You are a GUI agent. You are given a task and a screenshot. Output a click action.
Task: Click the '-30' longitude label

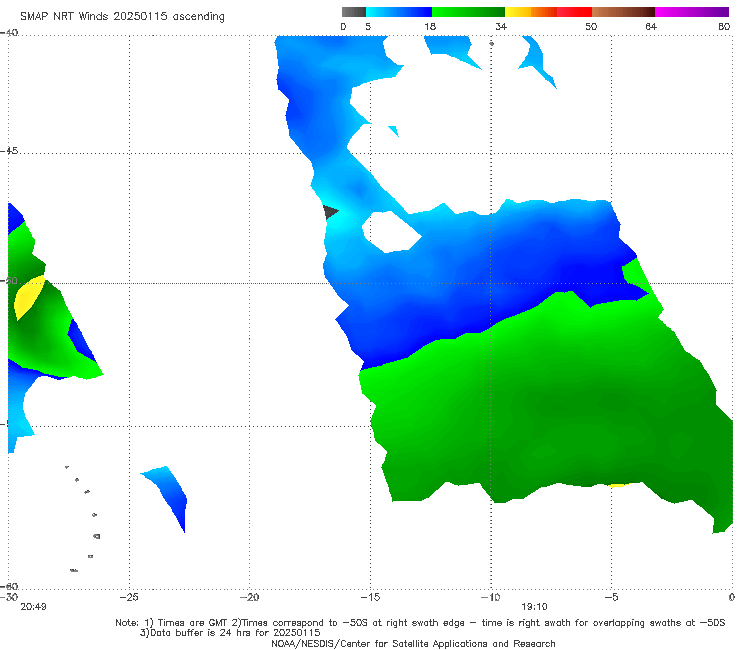tap(9, 597)
